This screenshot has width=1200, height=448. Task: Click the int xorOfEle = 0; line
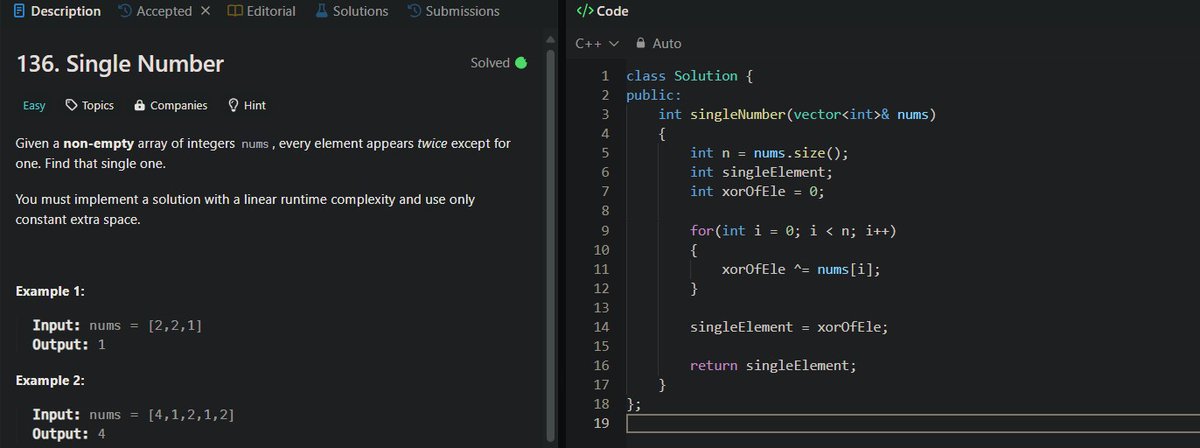coord(757,191)
